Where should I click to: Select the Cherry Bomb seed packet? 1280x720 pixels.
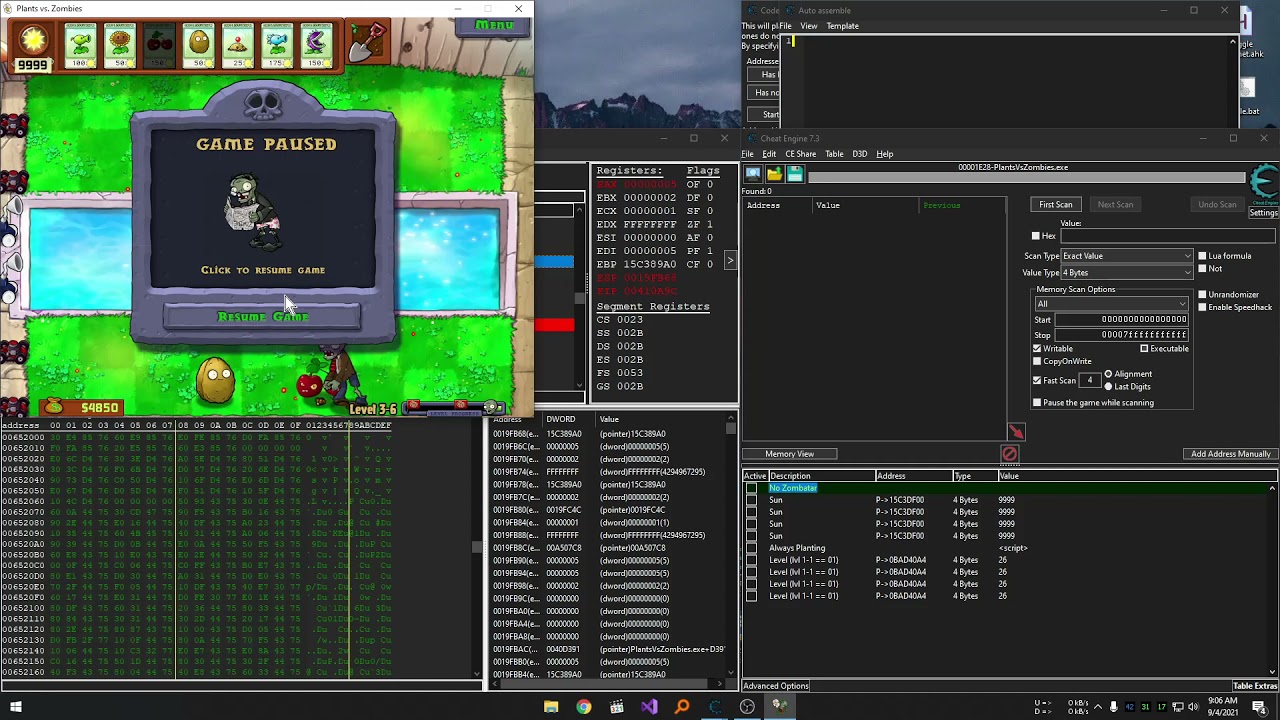tap(159, 46)
